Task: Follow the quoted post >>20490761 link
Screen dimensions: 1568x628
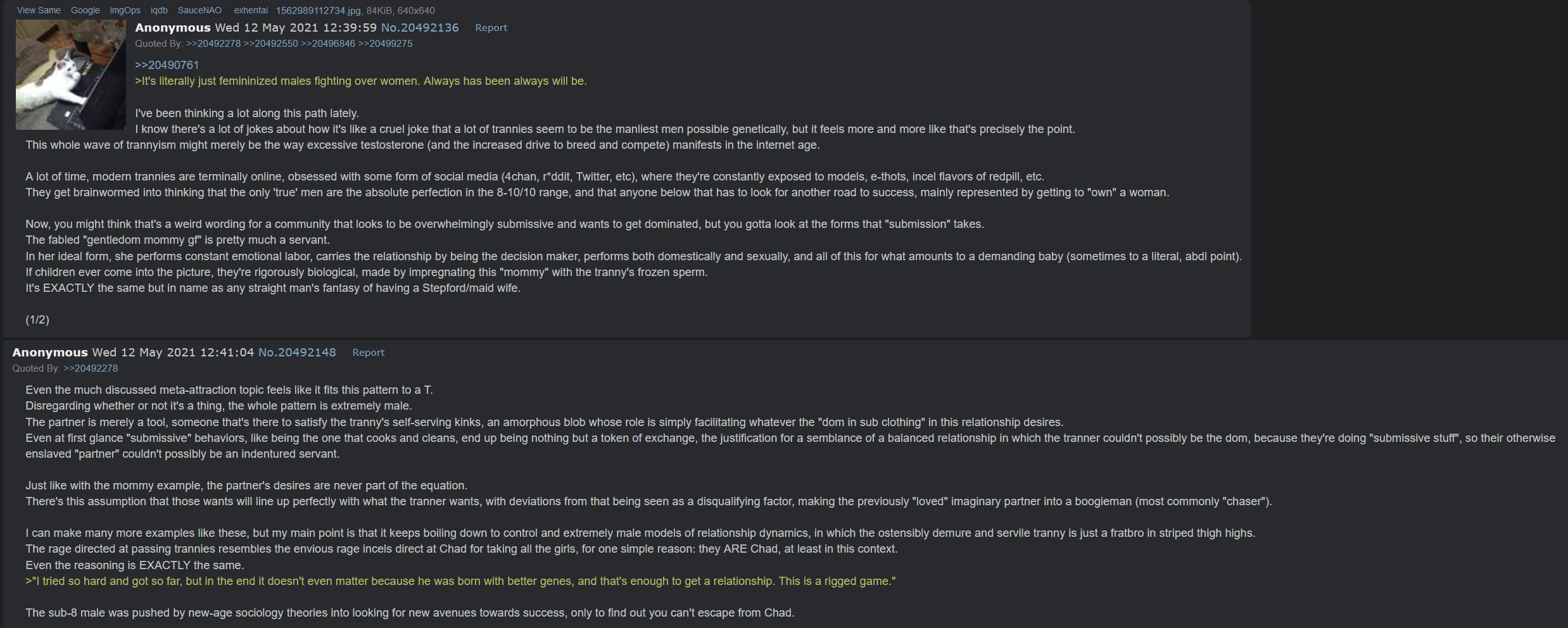Action: click(x=167, y=65)
